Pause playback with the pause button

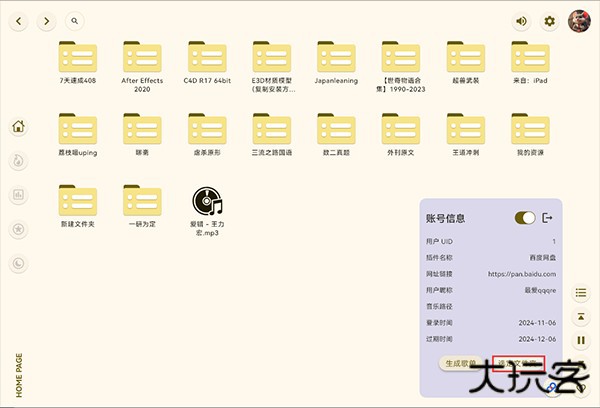[580, 341]
